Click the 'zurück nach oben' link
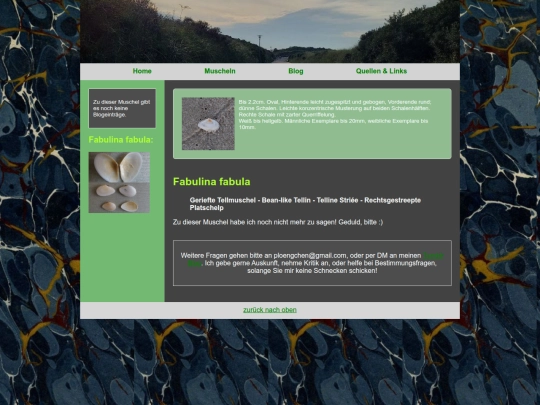Screen dimensions: 540x405 click(270, 310)
